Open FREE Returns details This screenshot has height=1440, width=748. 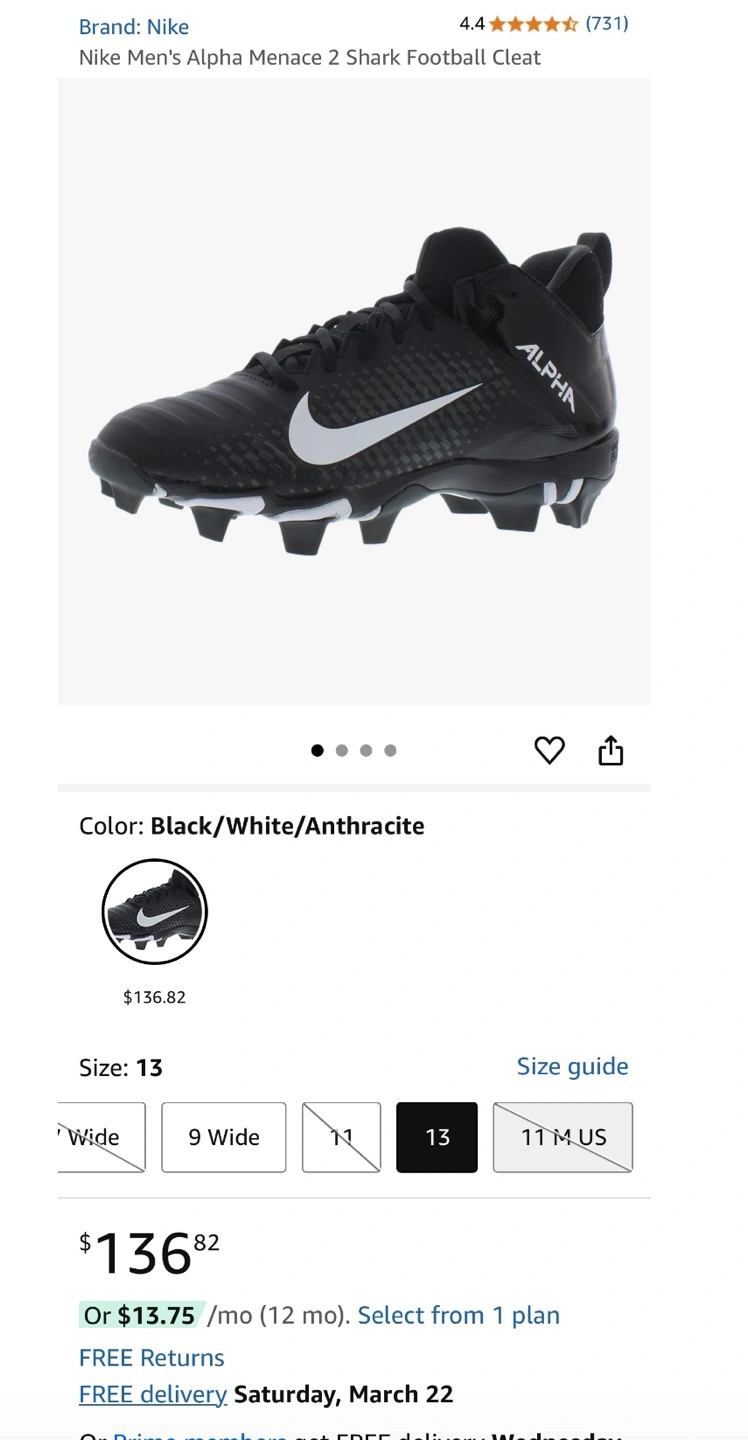coord(152,1358)
